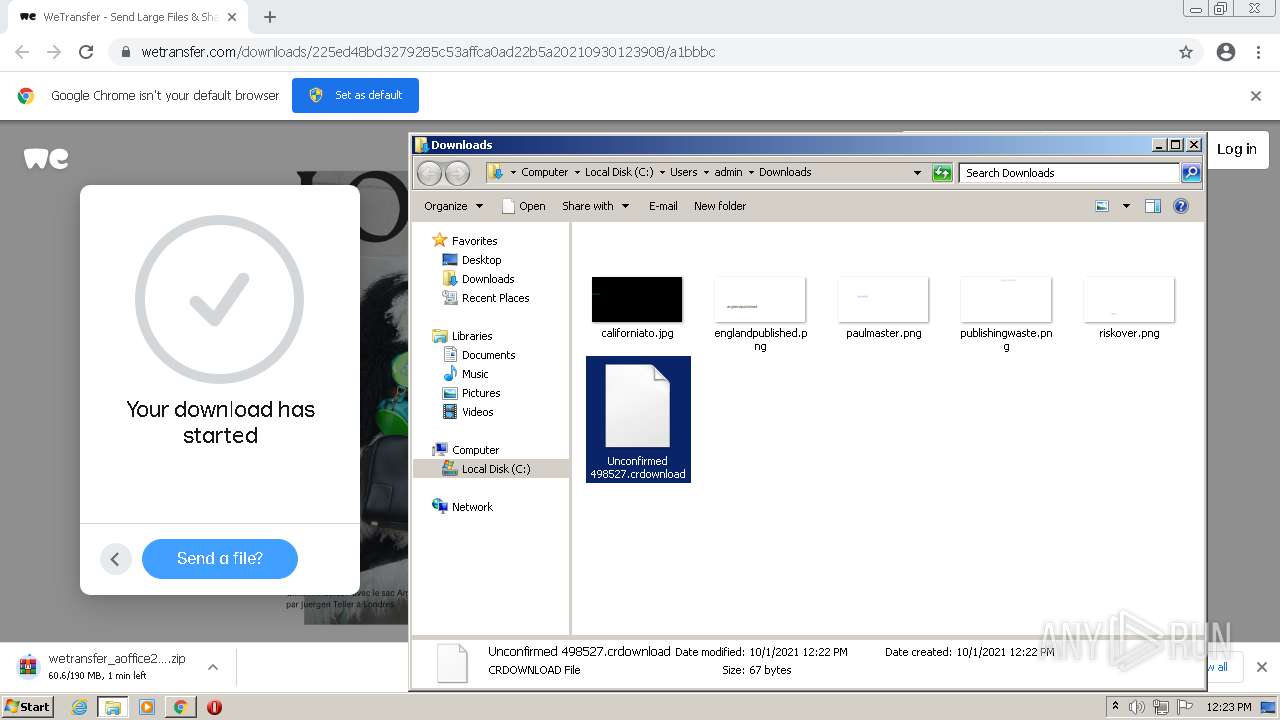The image size is (1280, 720).
Task: Toggle the preview pane icon
Action: coord(1153,206)
